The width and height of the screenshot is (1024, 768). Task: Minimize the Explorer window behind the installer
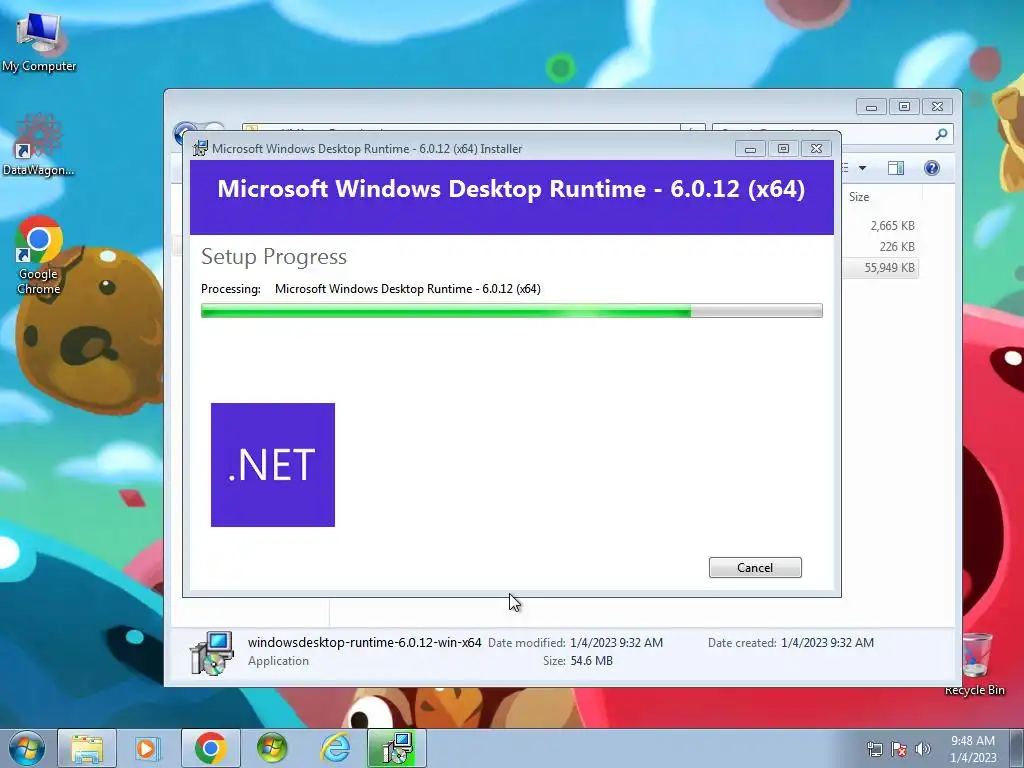pyautogui.click(x=871, y=106)
